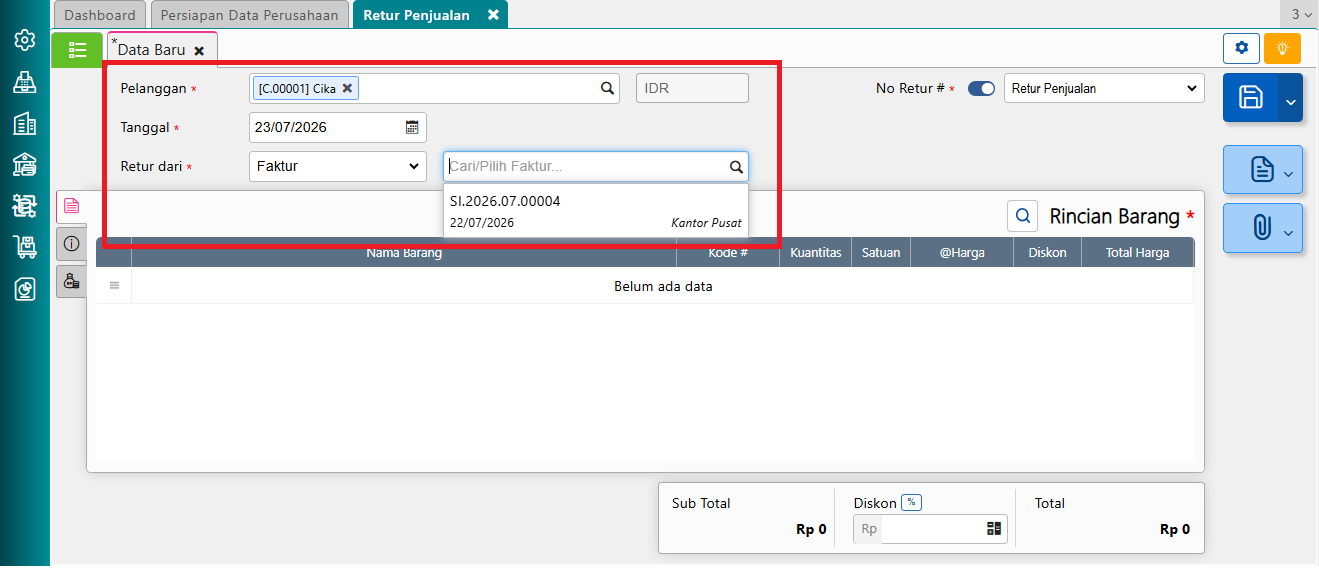1319x568 pixels.
Task: Click the Diskon column header
Action: [1047, 253]
